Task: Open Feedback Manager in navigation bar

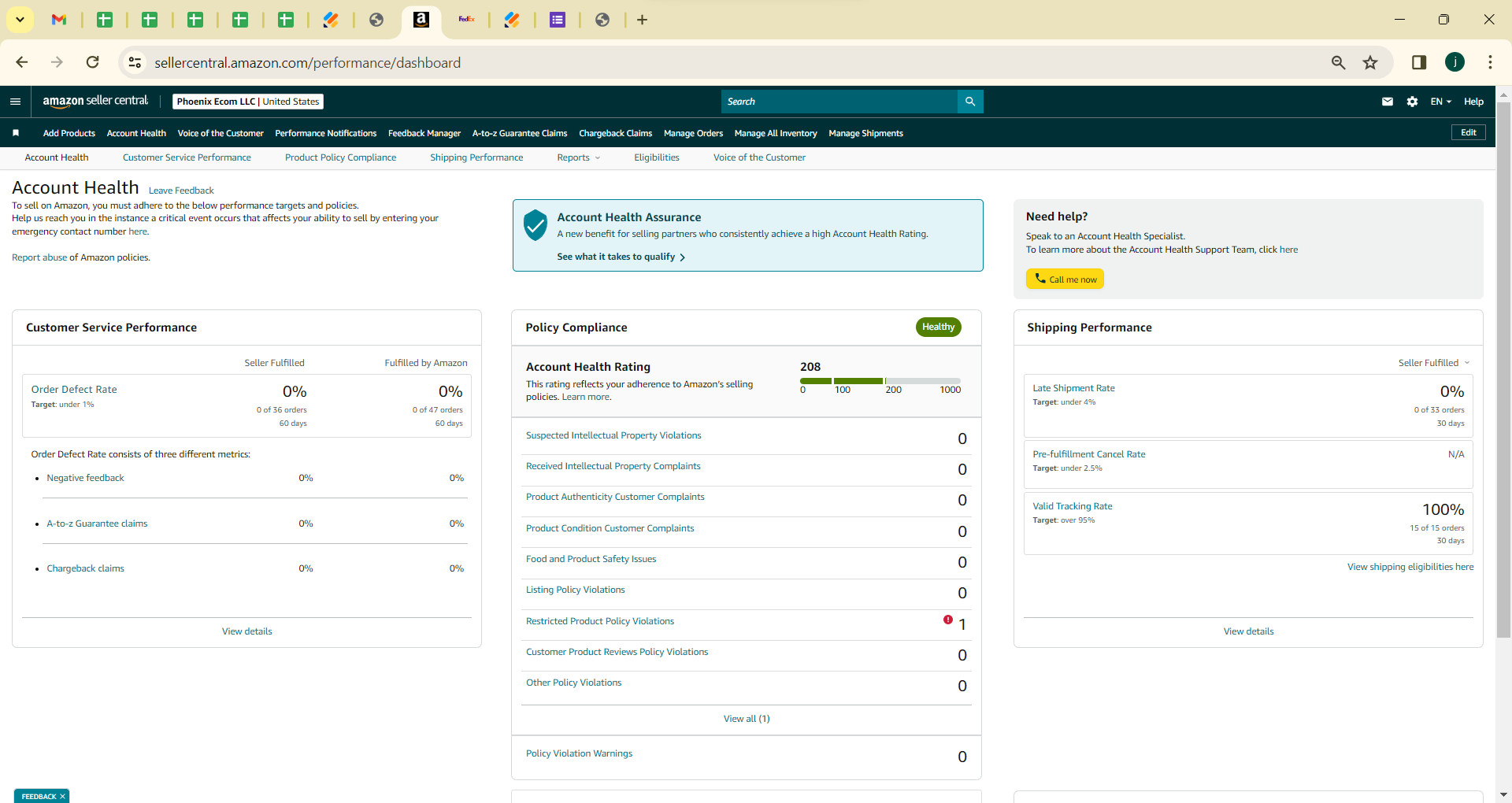Action: click(424, 133)
